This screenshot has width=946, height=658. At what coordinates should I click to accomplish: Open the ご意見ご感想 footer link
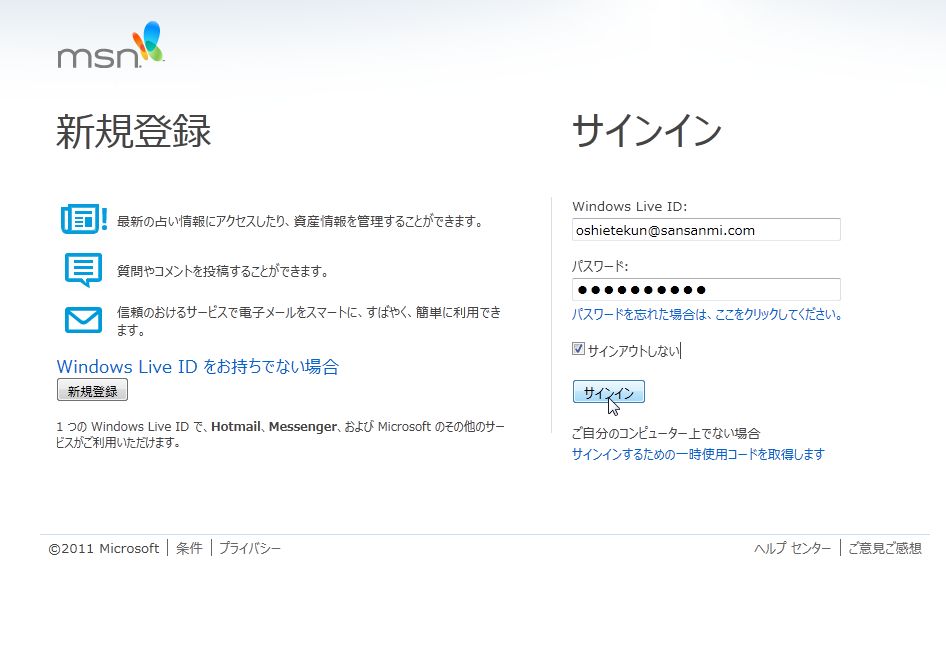(884, 548)
